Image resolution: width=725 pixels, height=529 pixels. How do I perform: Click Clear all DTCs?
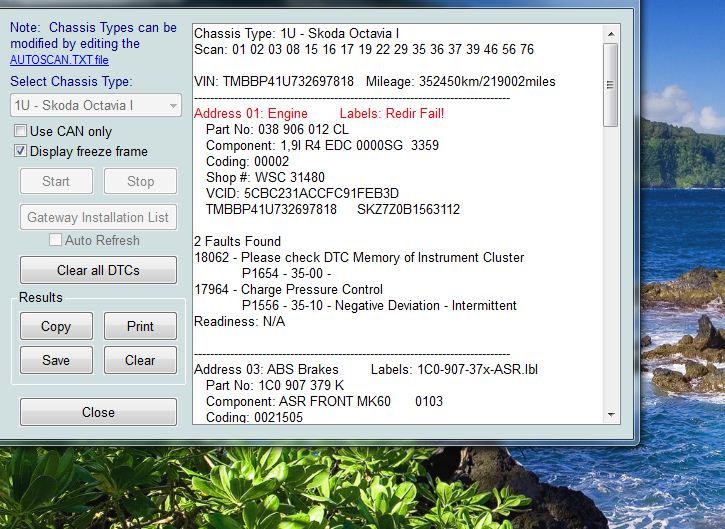tap(98, 270)
